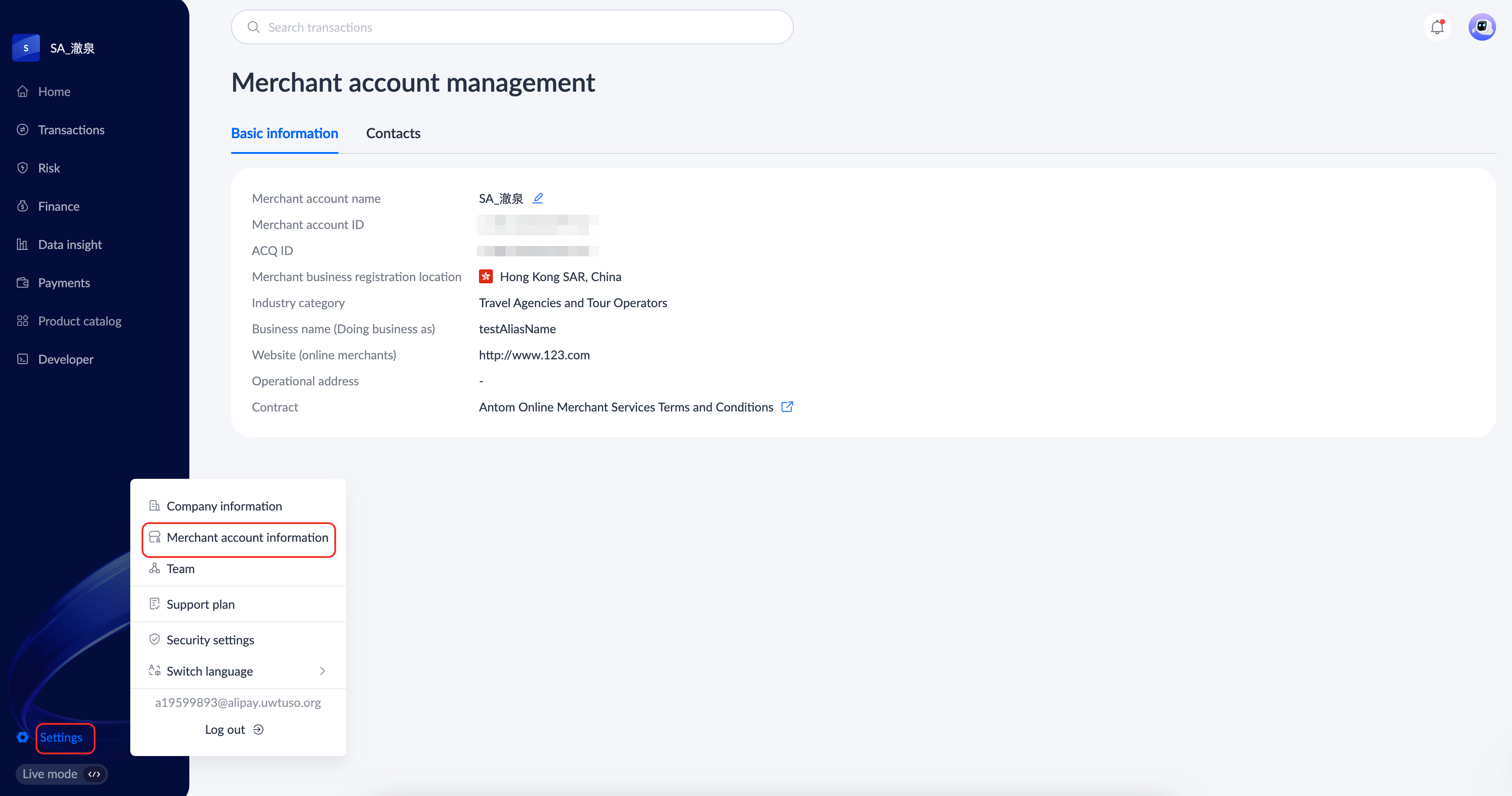Go to Data insight in sidebar
The image size is (1512, 796).
[x=70, y=244]
